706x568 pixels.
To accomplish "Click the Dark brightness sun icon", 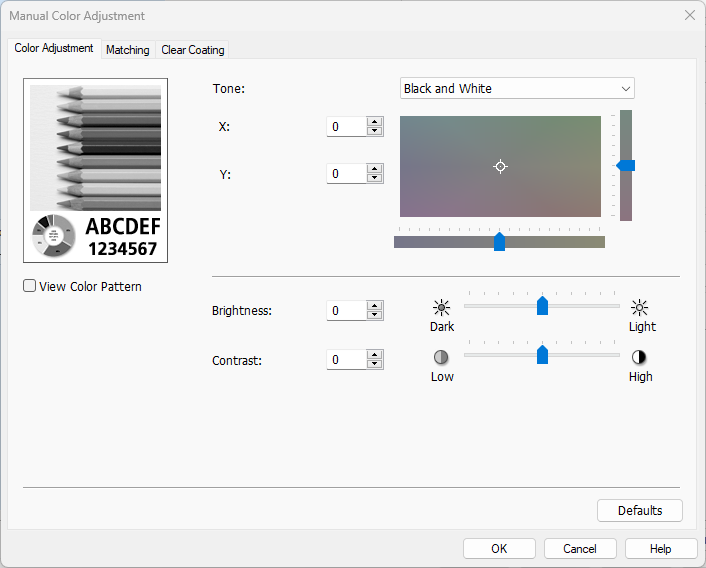I will click(x=441, y=308).
